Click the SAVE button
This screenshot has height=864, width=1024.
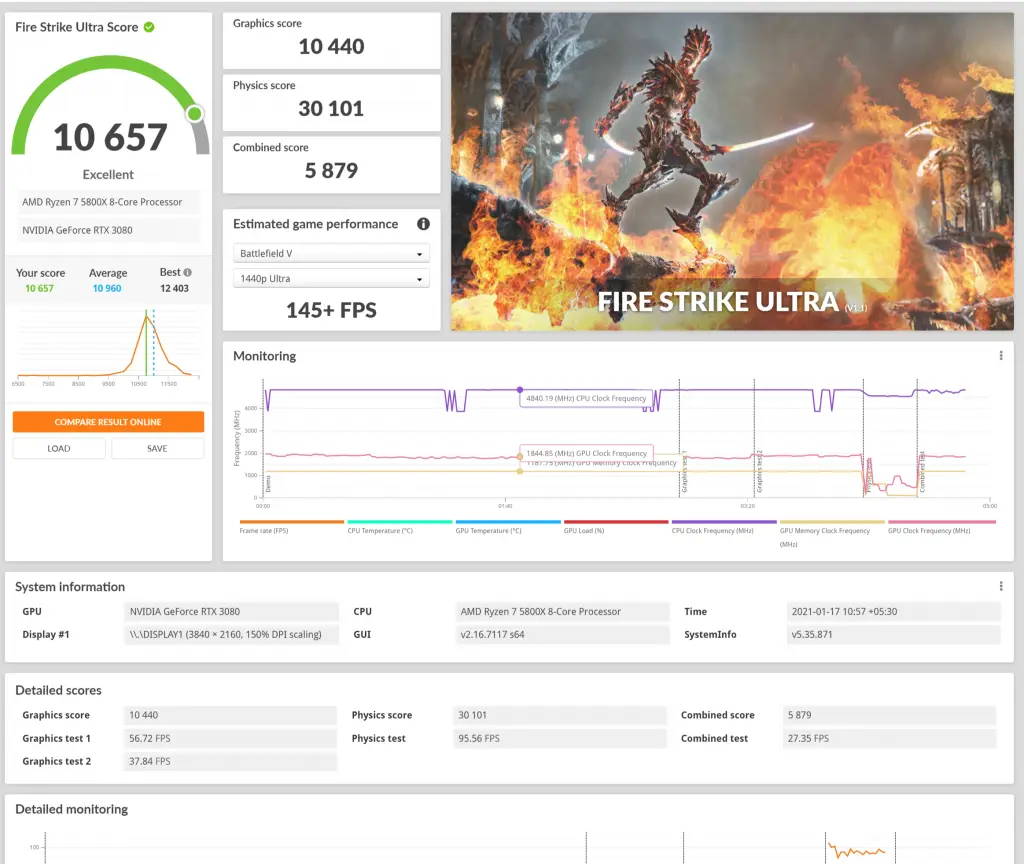[157, 449]
